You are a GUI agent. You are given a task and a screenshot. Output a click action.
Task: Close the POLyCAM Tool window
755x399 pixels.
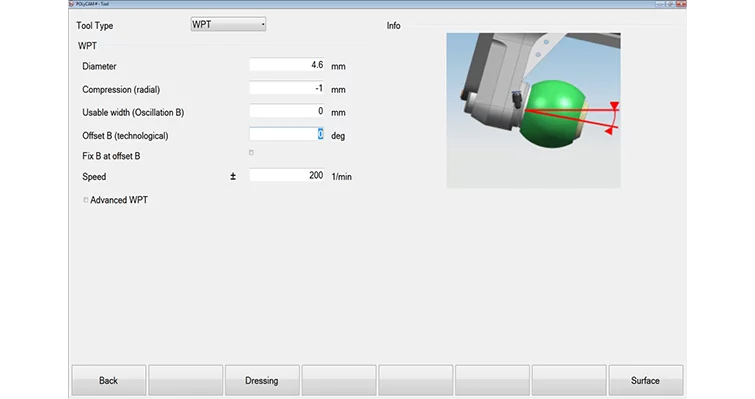click(x=681, y=4)
